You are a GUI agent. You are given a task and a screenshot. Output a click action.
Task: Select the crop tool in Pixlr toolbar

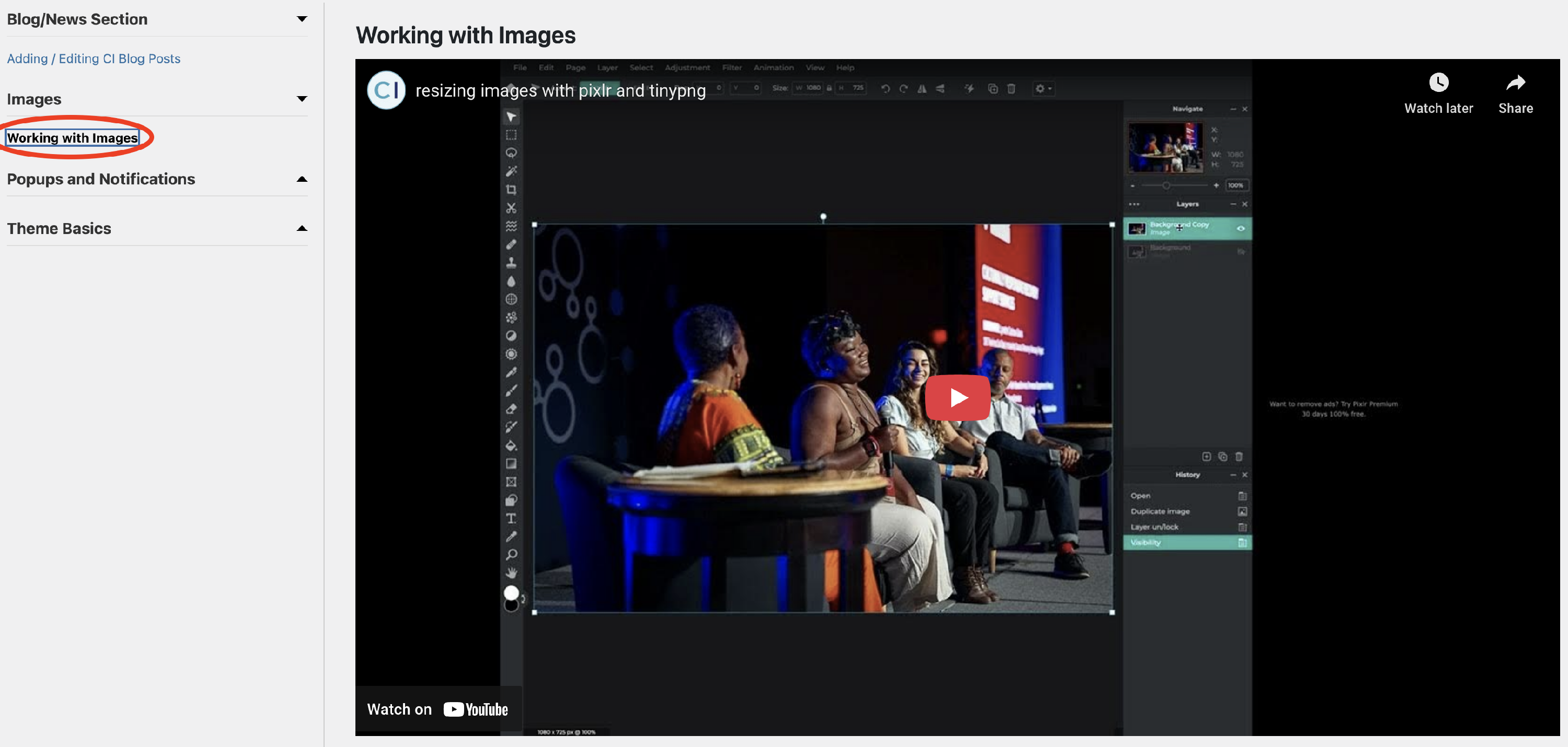(511, 190)
